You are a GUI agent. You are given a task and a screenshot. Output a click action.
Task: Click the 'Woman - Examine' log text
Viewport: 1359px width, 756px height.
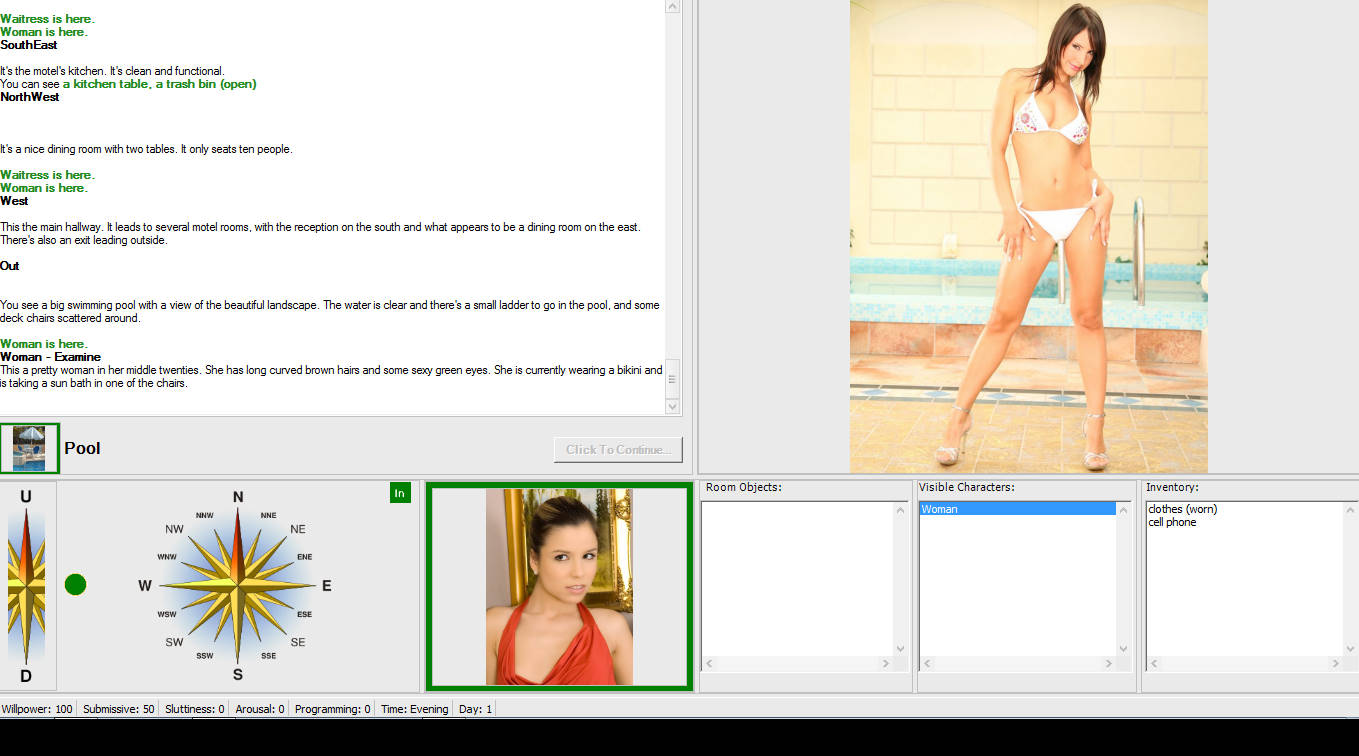coord(50,357)
